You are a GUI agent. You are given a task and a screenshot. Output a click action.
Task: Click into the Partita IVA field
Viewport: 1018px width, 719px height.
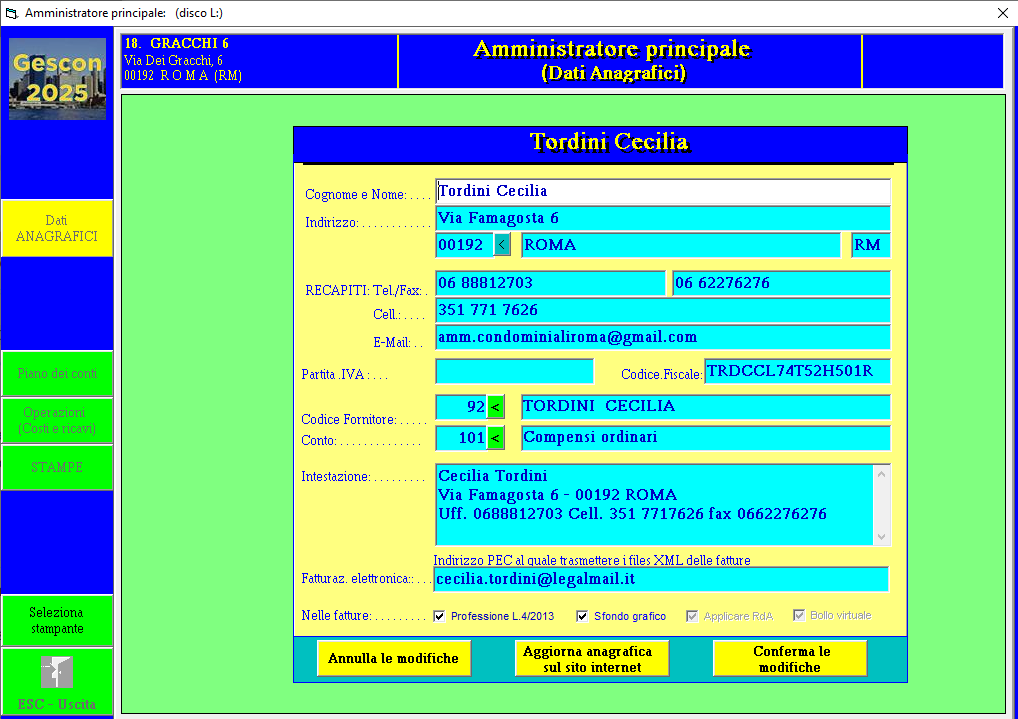514,372
